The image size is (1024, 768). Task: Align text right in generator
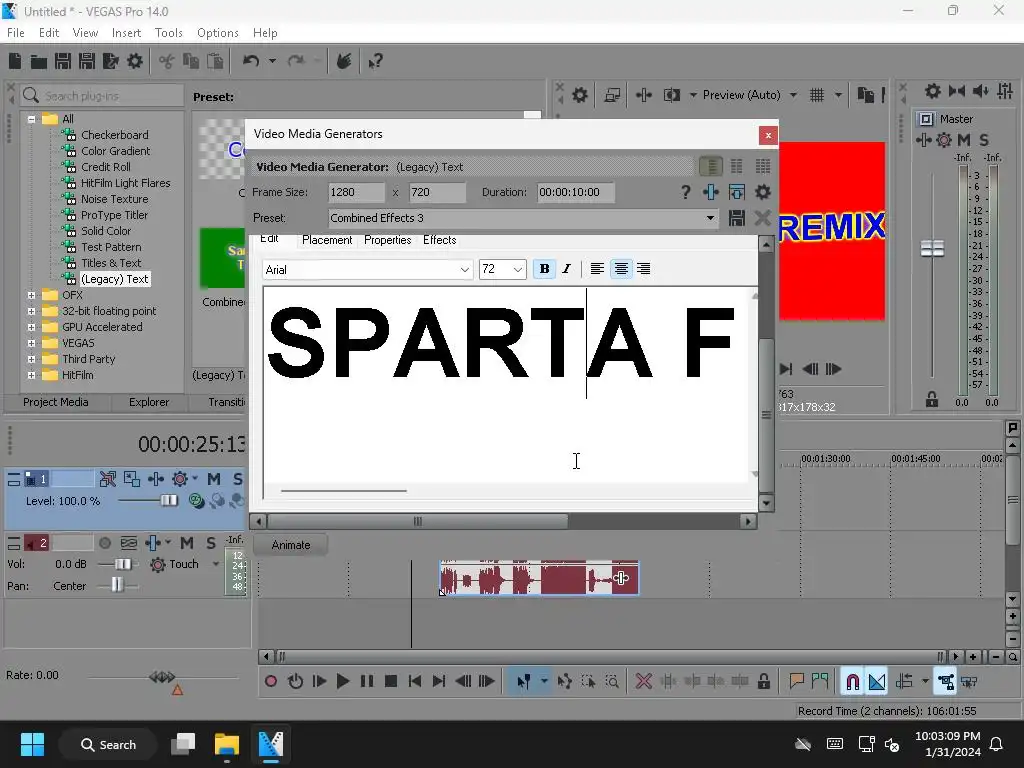click(x=643, y=269)
